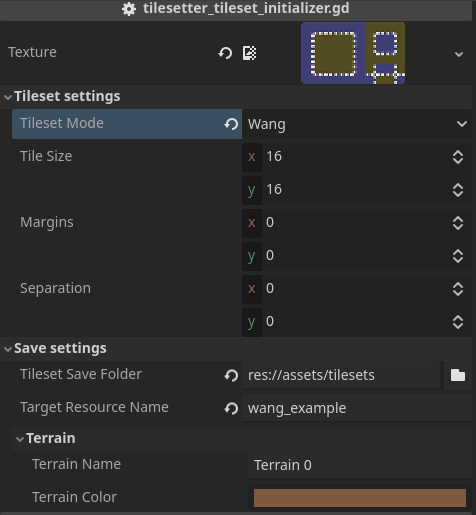The image size is (476, 515).
Task: Open the Terrain Color picker swatch
Action: 360,498
